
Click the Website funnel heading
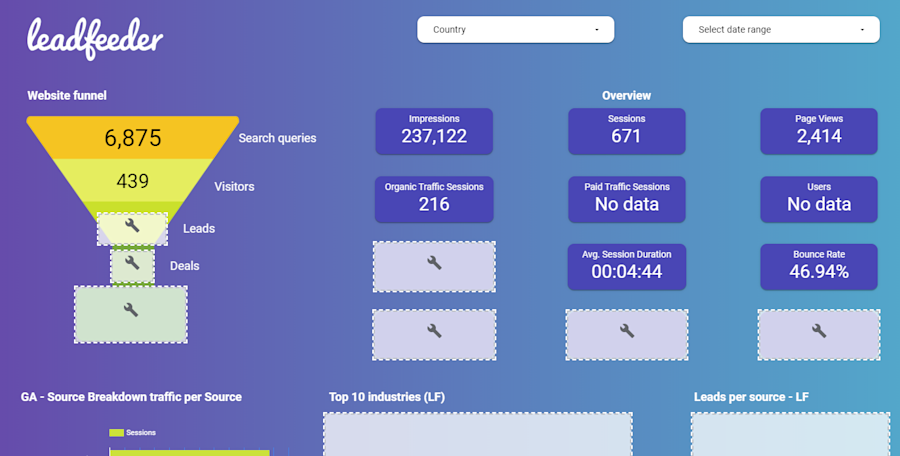coord(67,96)
